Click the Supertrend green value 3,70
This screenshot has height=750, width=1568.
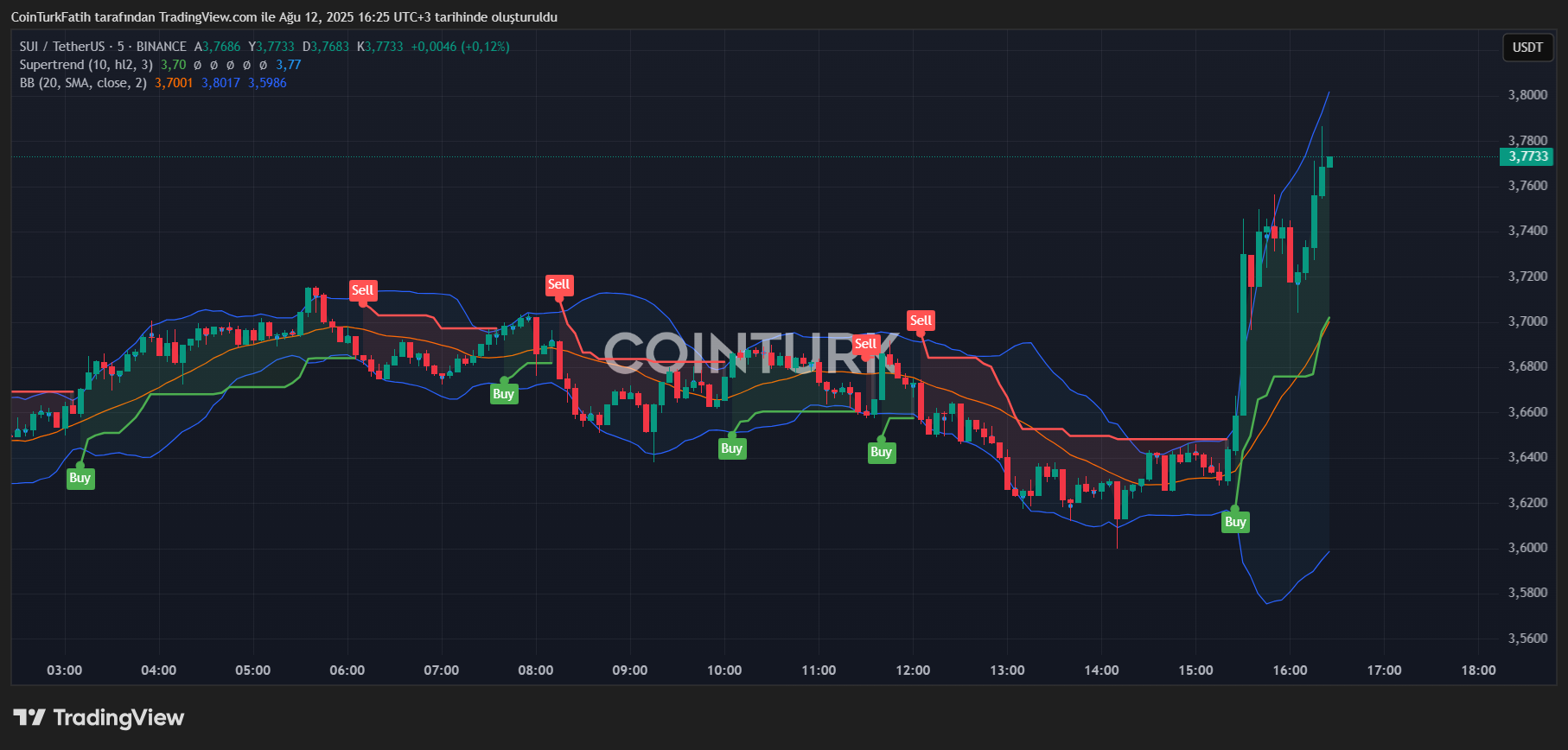173,65
